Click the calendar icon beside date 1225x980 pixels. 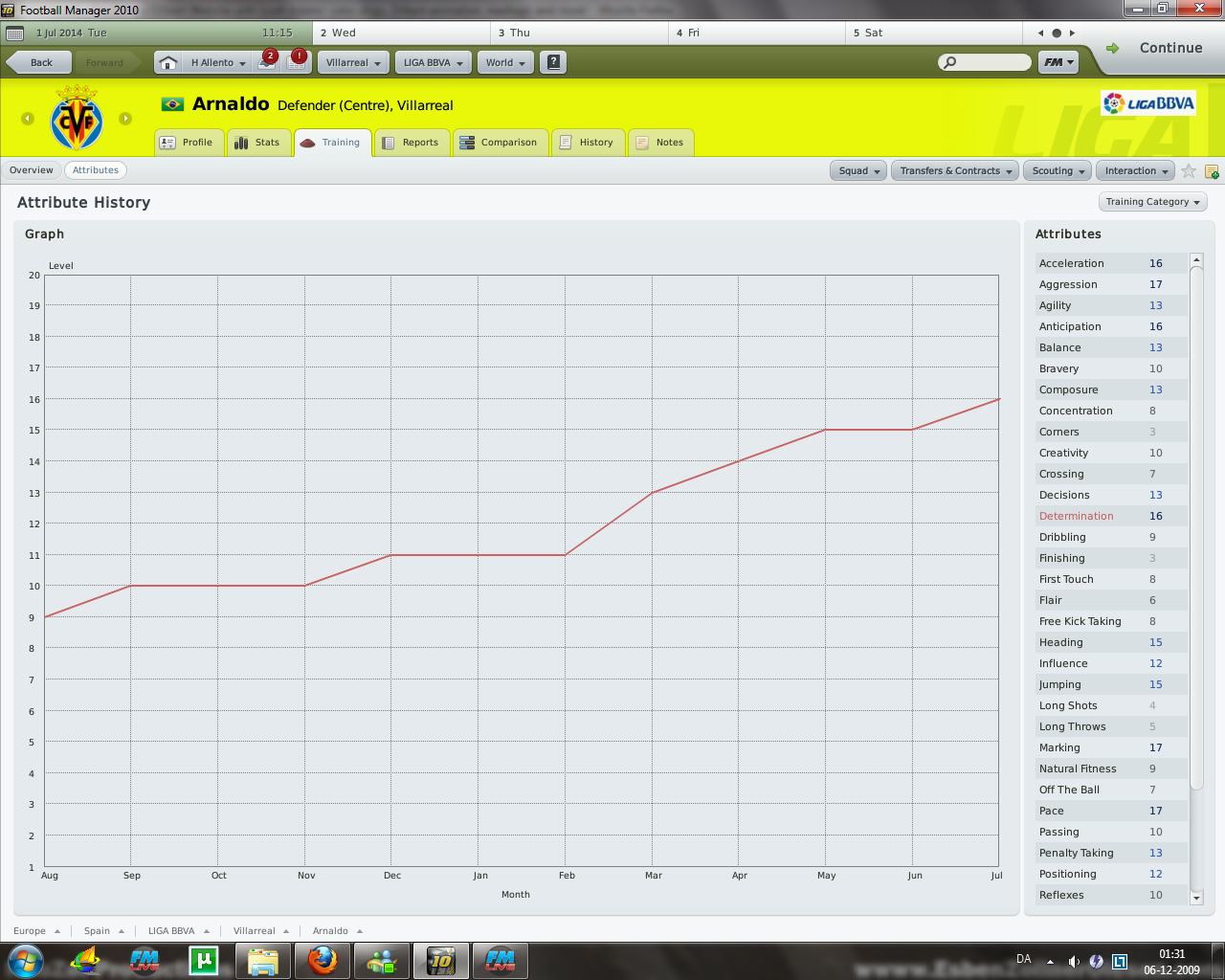[14, 33]
